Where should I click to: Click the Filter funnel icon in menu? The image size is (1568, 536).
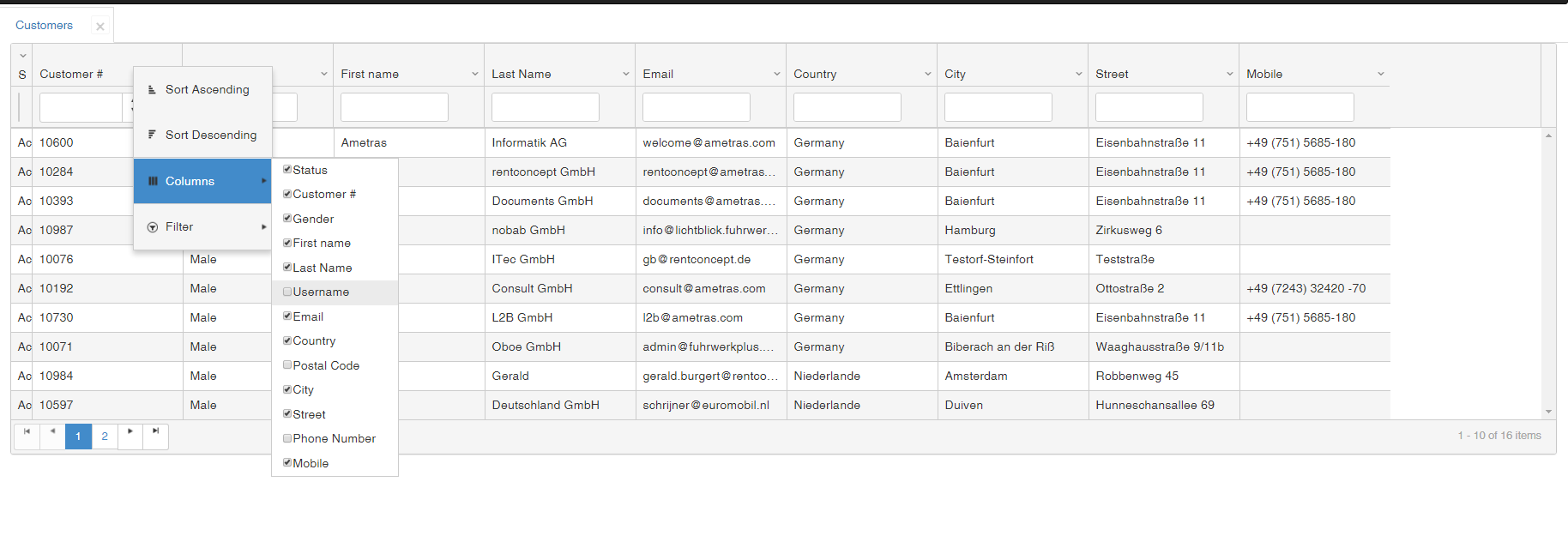153,227
